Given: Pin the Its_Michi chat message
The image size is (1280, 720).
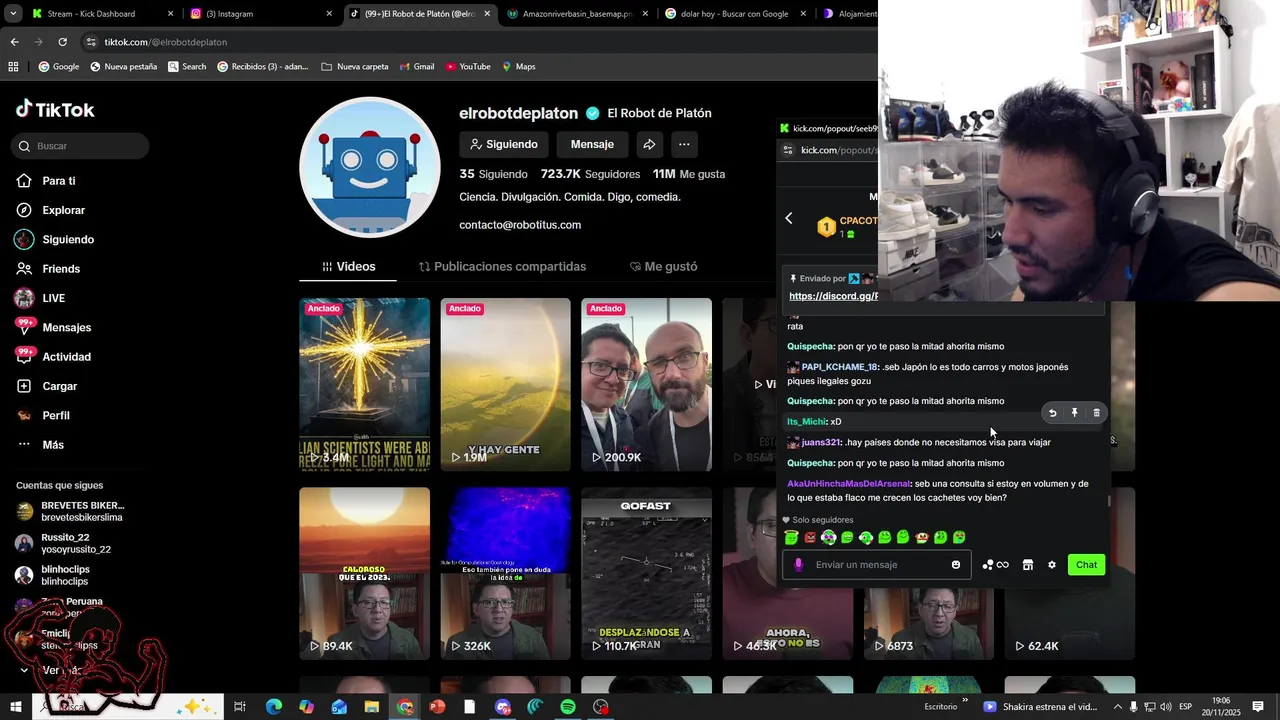Looking at the screenshot, I should pyautogui.click(x=1074, y=413).
